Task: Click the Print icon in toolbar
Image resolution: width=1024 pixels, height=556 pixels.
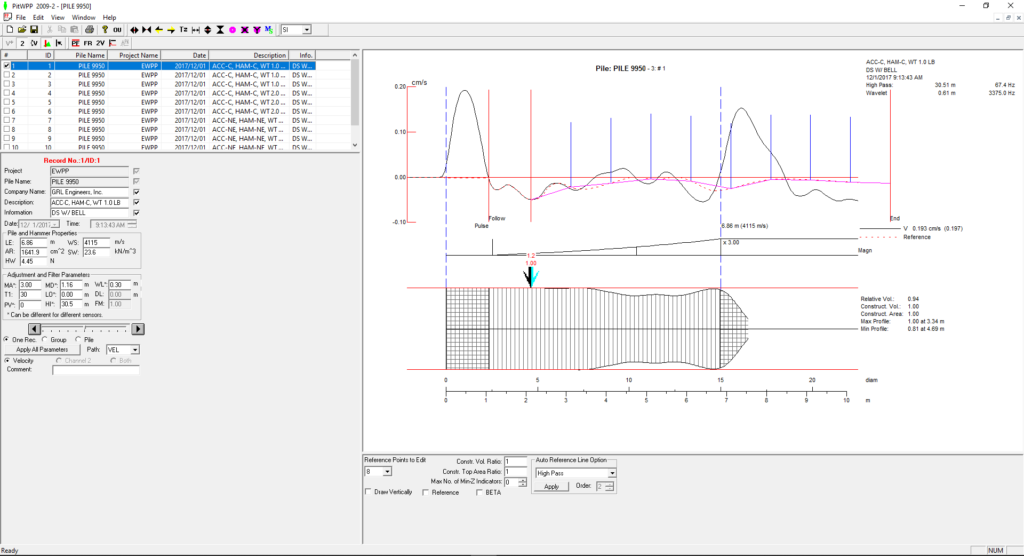Action: pos(89,30)
